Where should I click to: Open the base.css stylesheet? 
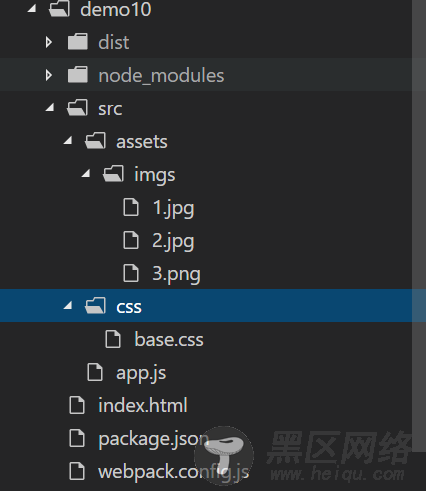pyautogui.click(x=169, y=339)
